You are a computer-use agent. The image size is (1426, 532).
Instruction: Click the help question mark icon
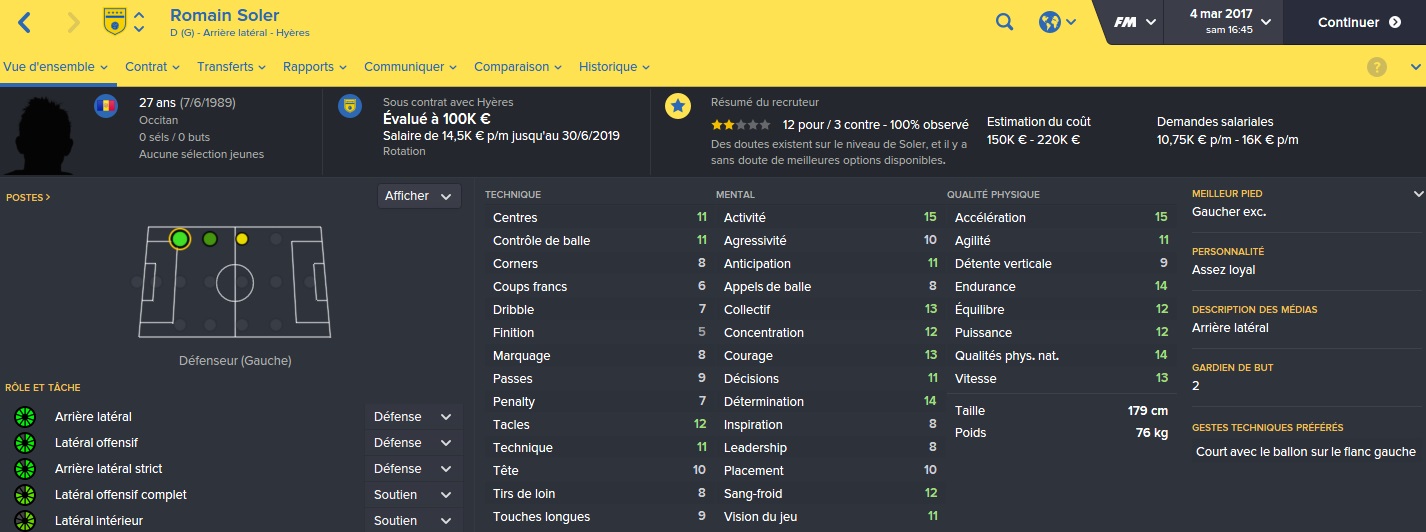(1377, 67)
